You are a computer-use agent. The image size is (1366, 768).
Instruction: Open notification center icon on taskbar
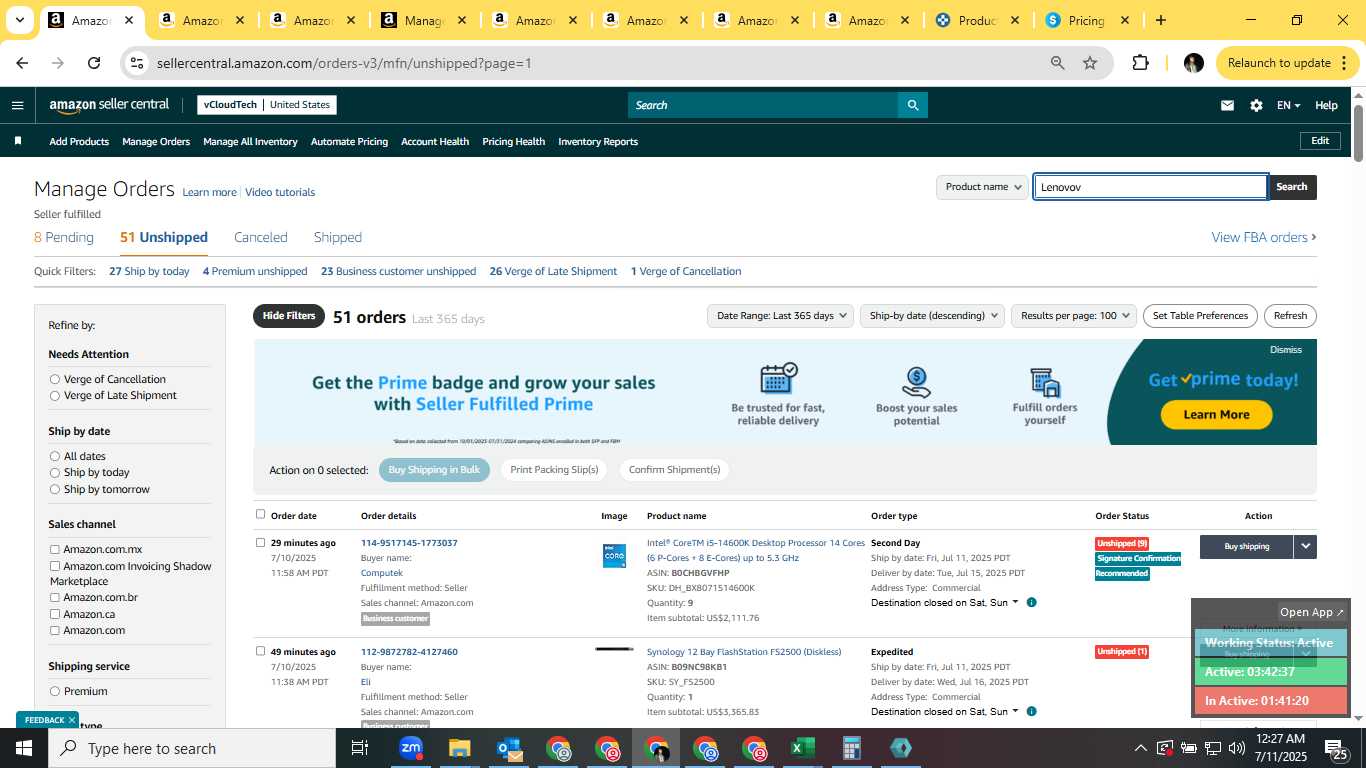point(1336,749)
